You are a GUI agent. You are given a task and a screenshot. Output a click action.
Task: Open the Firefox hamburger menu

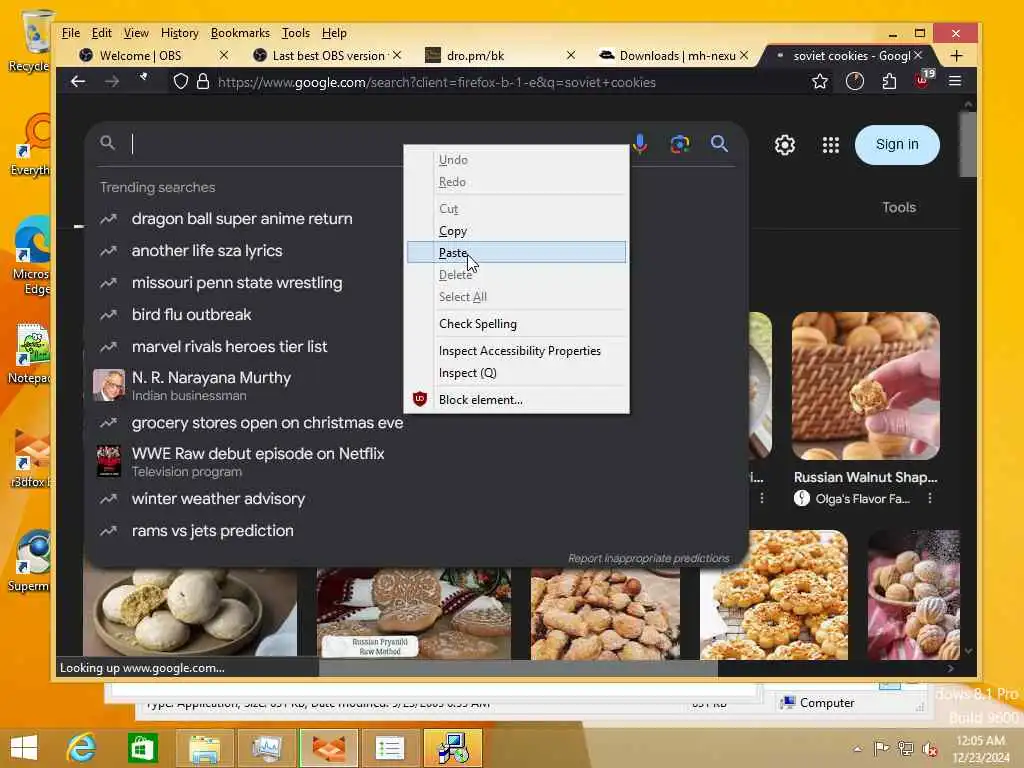(x=955, y=82)
